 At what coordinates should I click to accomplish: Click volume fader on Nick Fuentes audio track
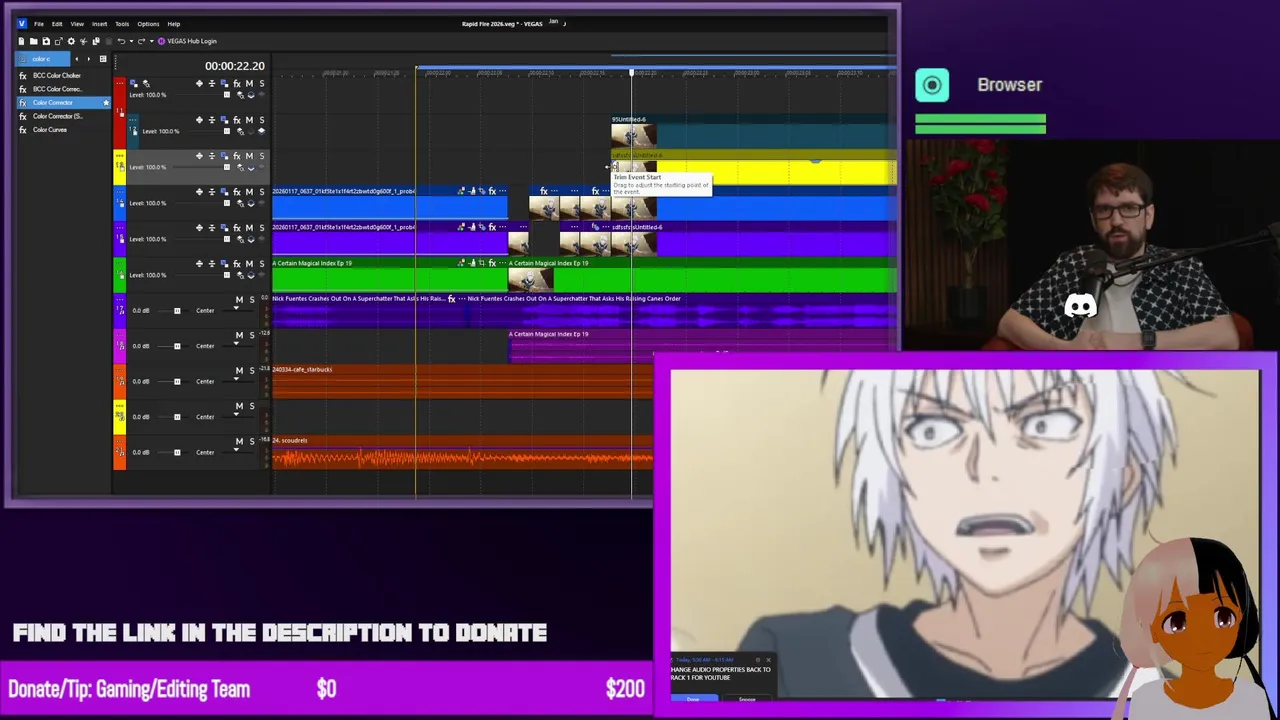[177, 311]
